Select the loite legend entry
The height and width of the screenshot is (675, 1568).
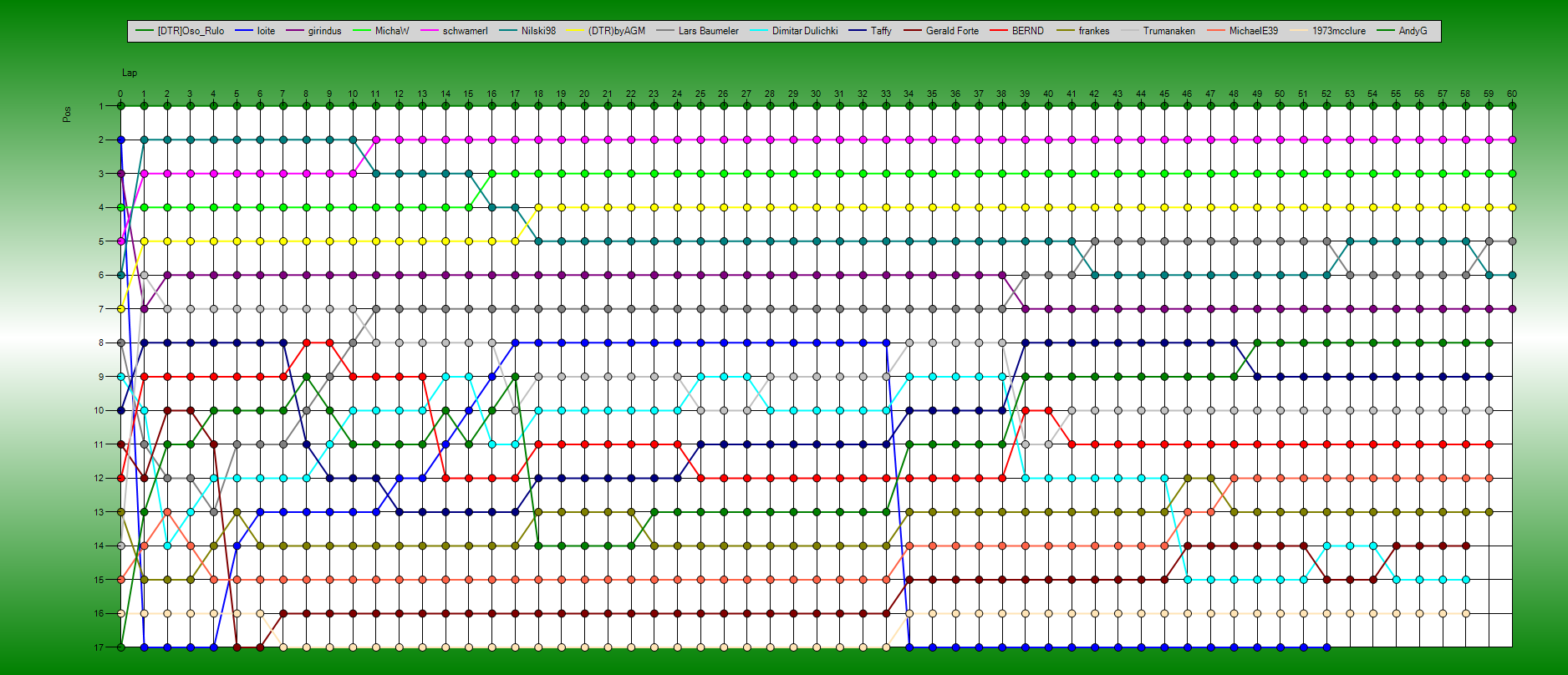tap(255, 31)
